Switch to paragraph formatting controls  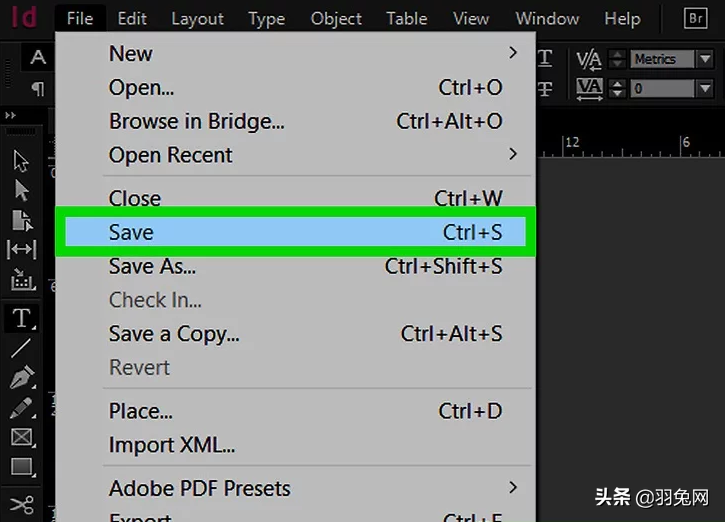(x=38, y=88)
